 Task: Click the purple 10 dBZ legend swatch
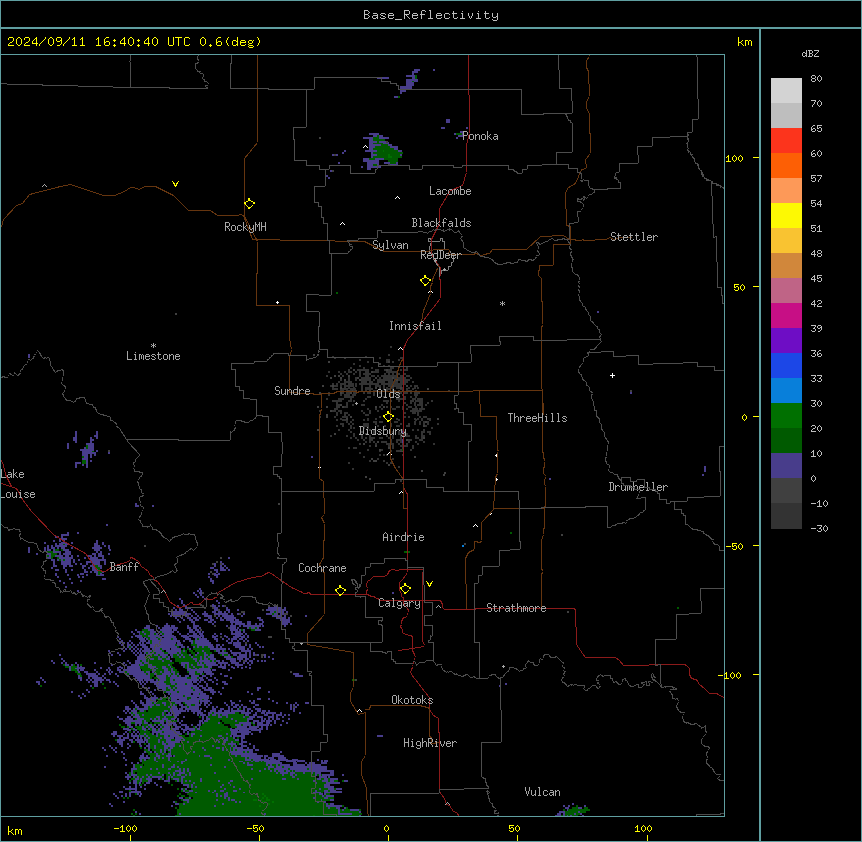786,466
